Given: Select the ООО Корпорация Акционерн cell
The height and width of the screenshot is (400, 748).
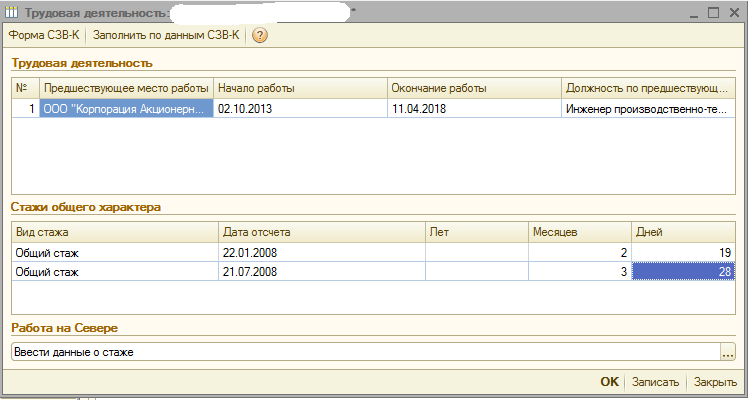Looking at the screenshot, I should tap(126, 108).
